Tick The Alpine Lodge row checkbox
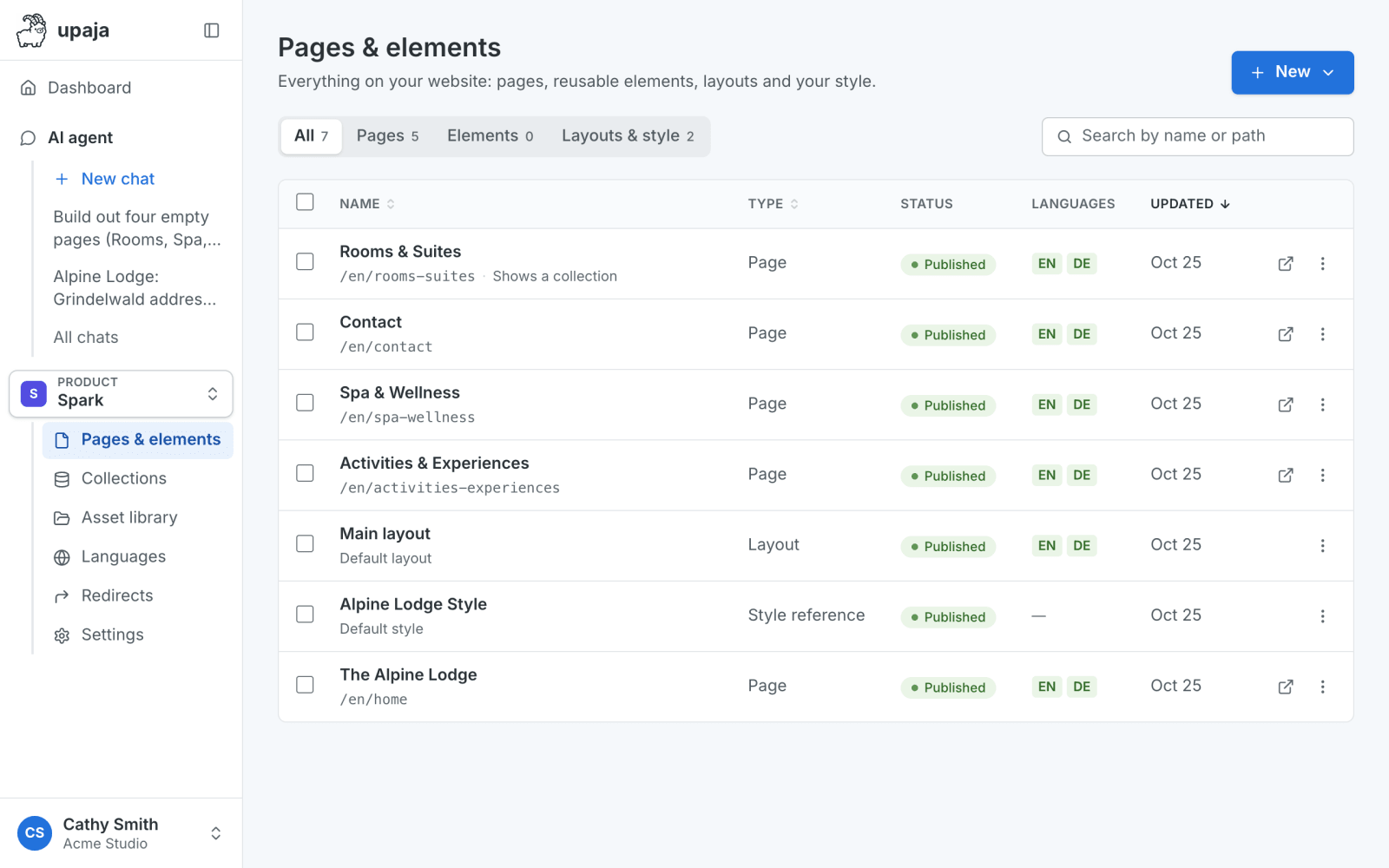 [x=305, y=685]
